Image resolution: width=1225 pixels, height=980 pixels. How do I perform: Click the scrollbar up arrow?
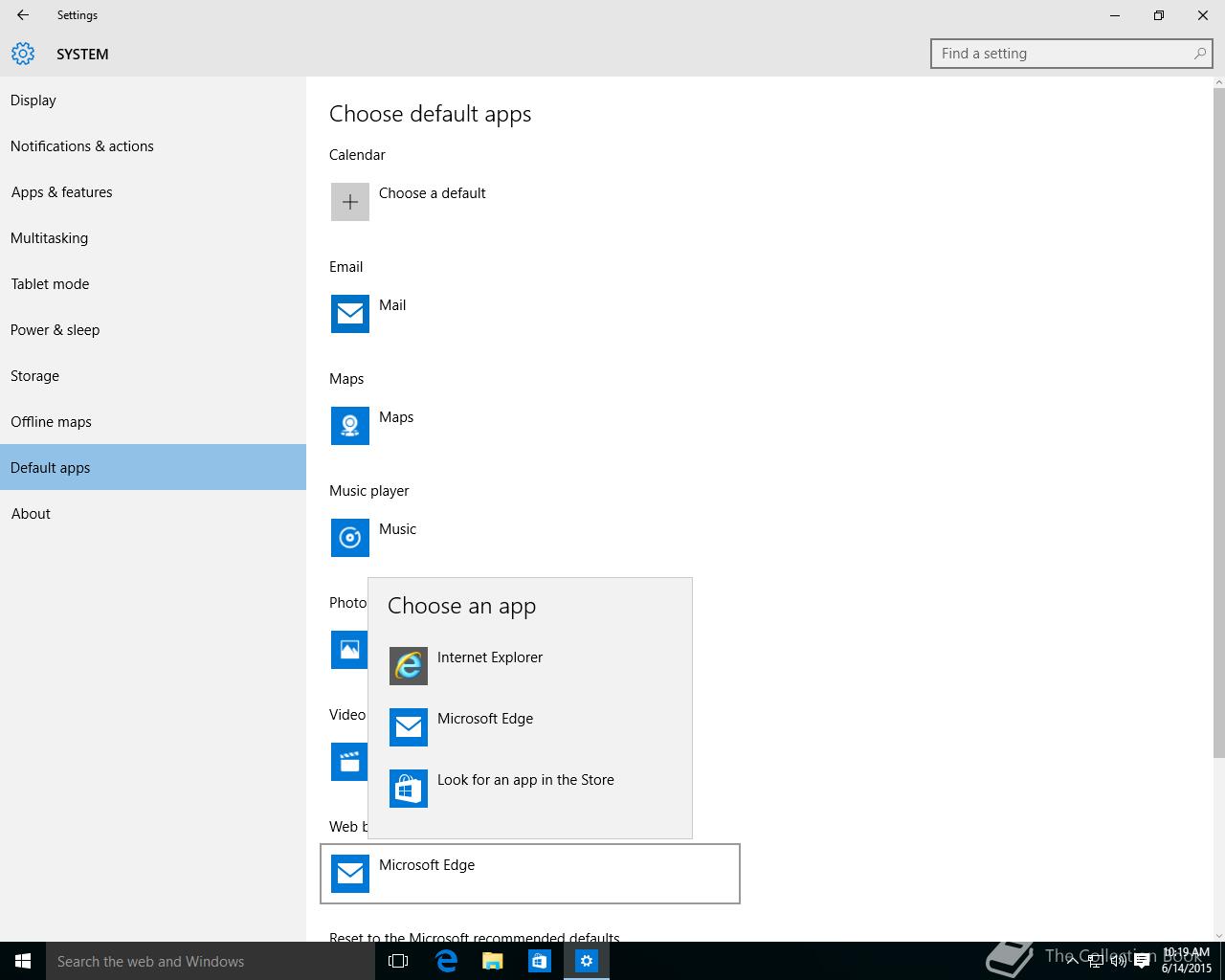(x=1218, y=82)
